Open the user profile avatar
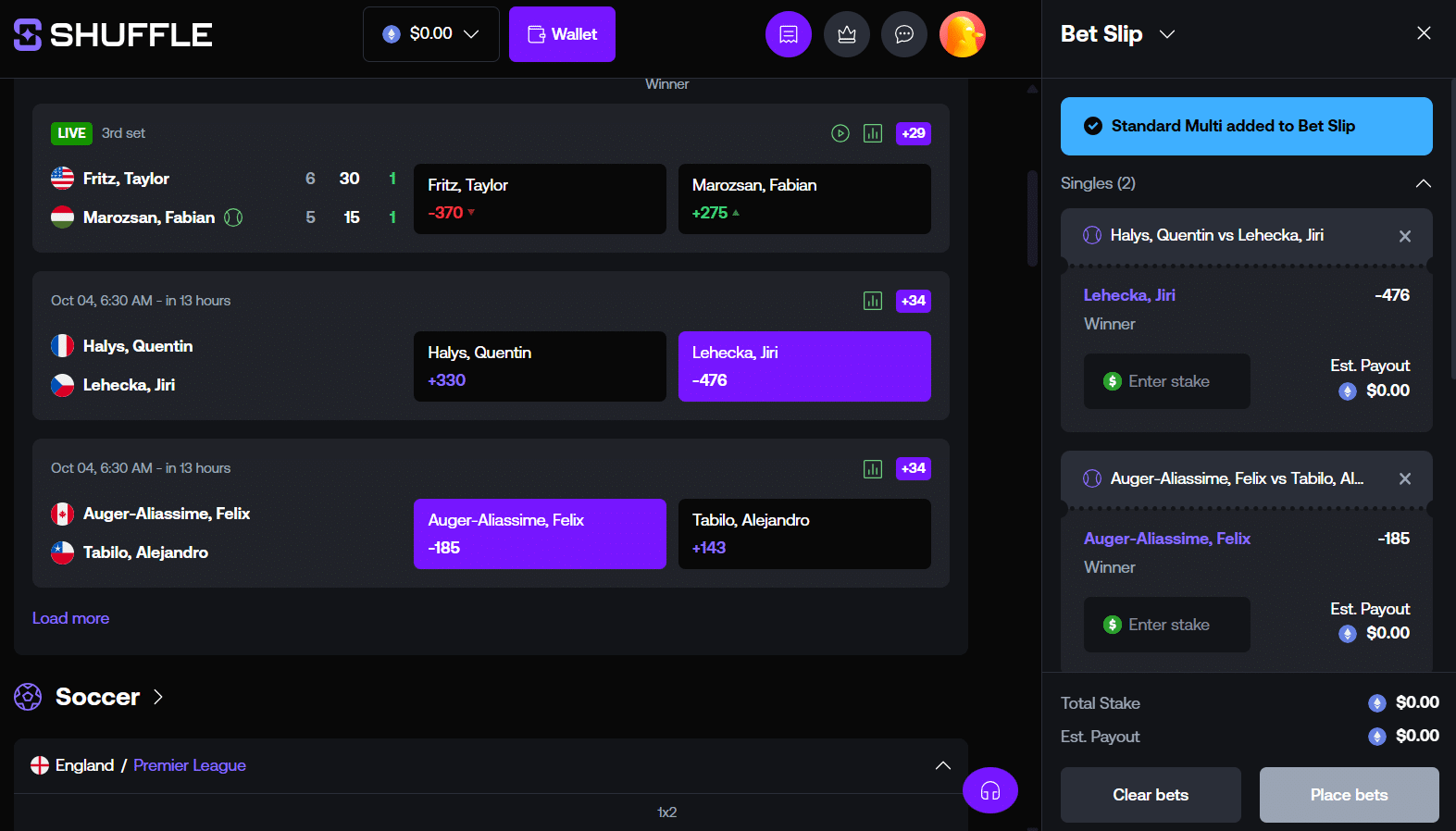 [x=963, y=34]
